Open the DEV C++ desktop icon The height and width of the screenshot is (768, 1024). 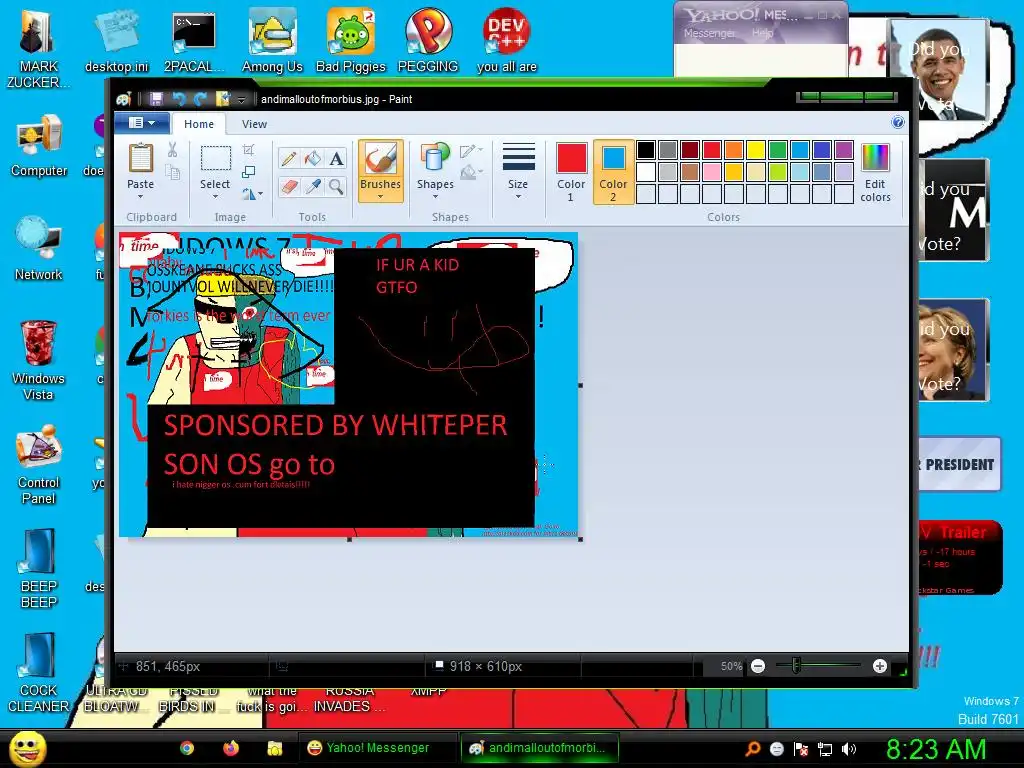tap(507, 40)
